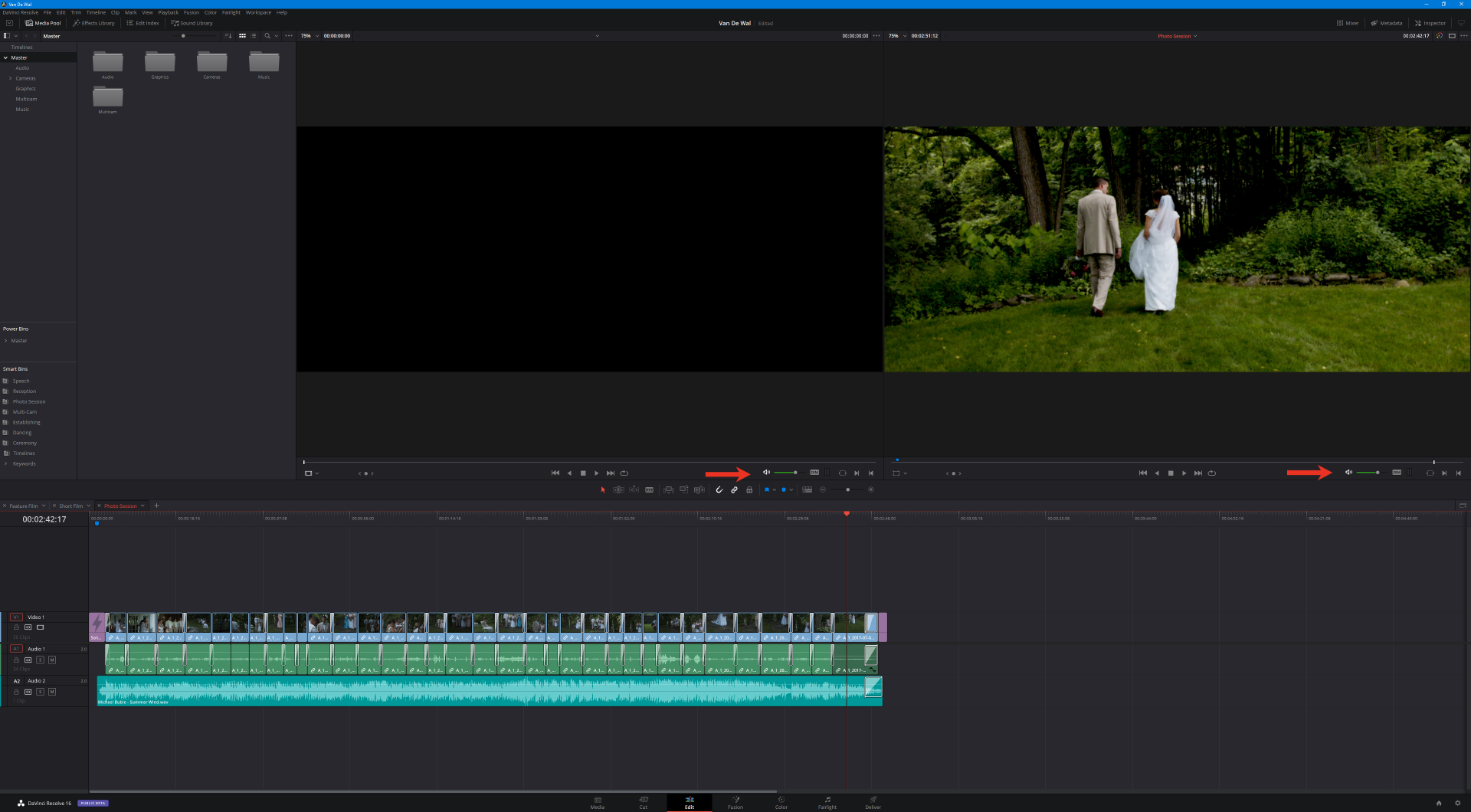Jump to first frame in source viewer
The width and height of the screenshot is (1471, 812).
click(x=555, y=473)
